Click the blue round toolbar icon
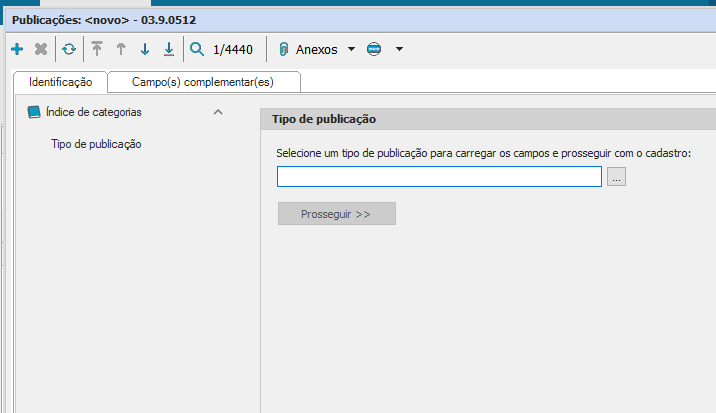 (x=374, y=49)
